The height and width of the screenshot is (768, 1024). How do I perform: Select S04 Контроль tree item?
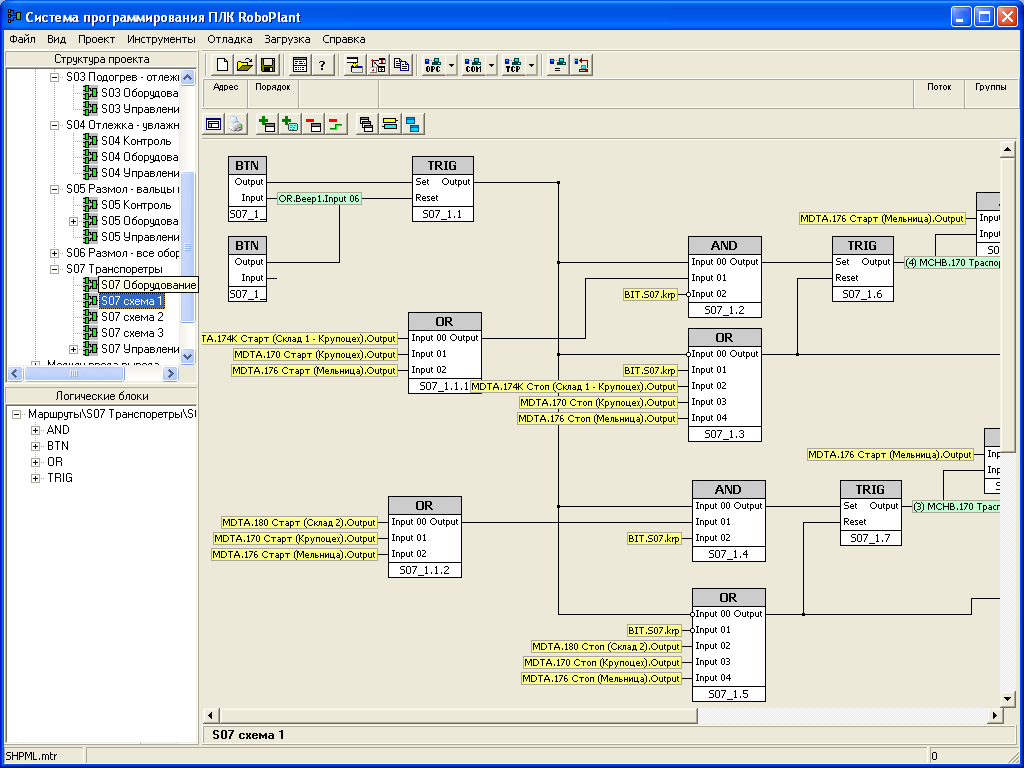136,141
